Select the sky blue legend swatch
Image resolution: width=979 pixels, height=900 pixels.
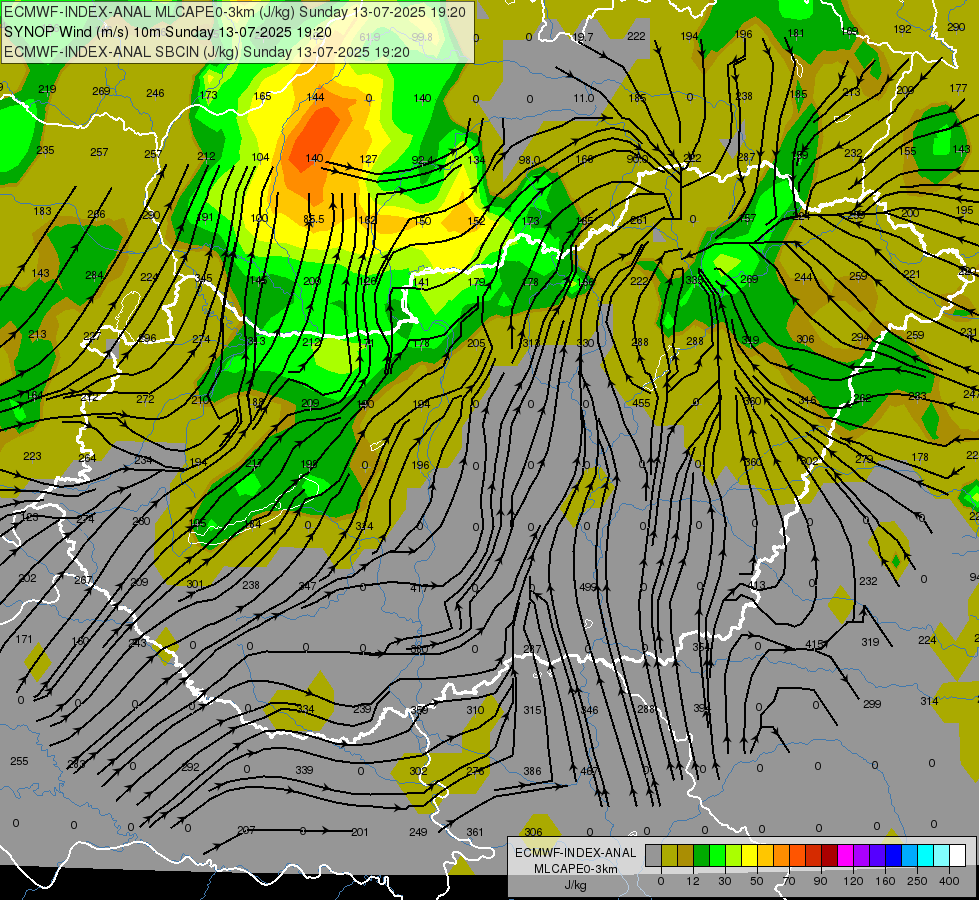coord(910,855)
